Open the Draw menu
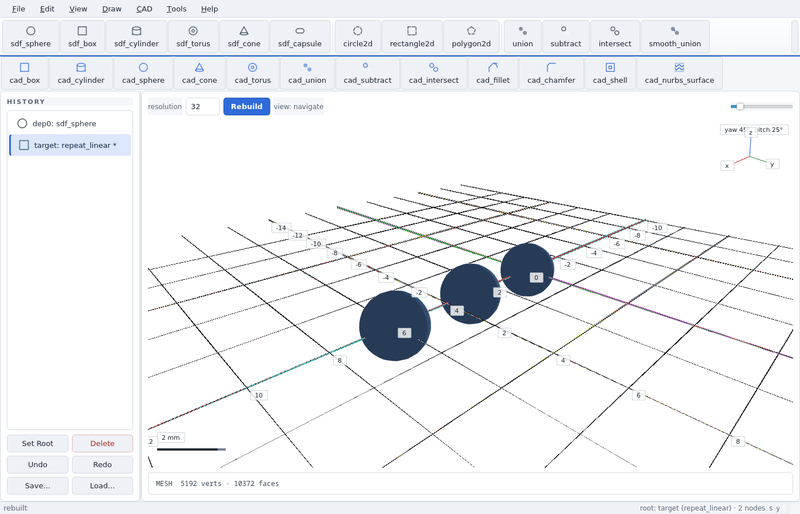The height and width of the screenshot is (514, 800). pos(112,9)
